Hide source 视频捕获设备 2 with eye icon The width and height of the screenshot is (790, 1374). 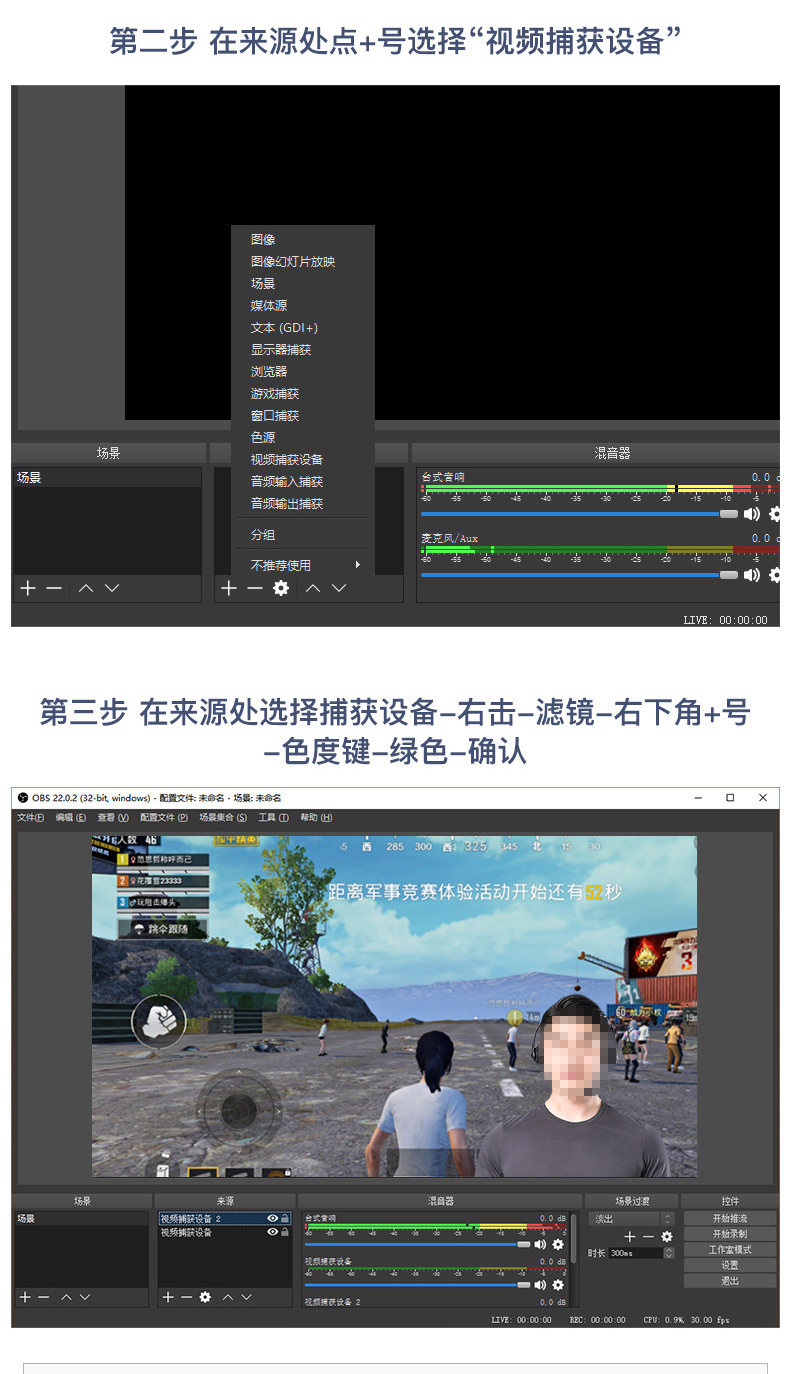pos(272,1218)
